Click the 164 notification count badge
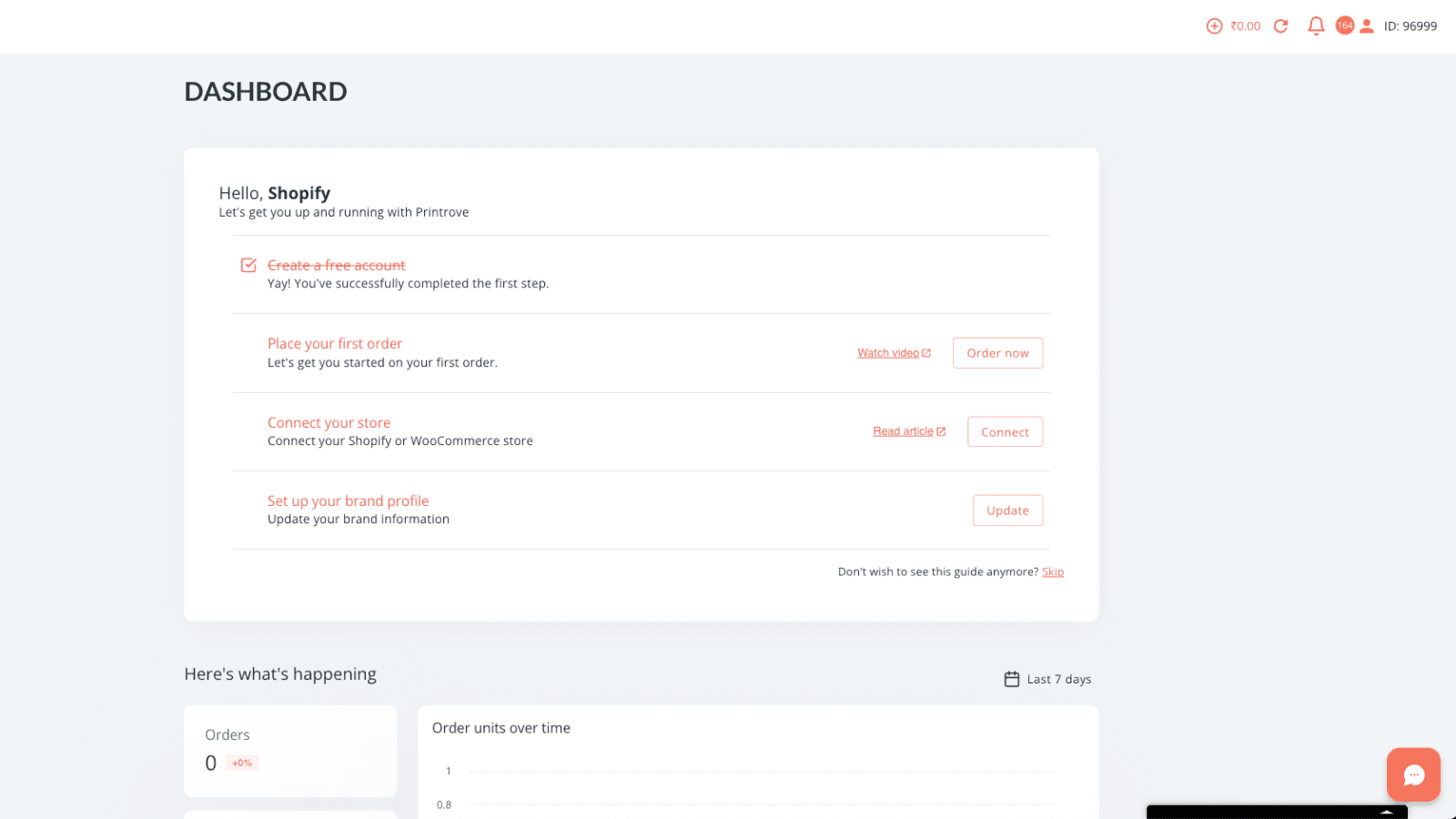 point(1344,25)
